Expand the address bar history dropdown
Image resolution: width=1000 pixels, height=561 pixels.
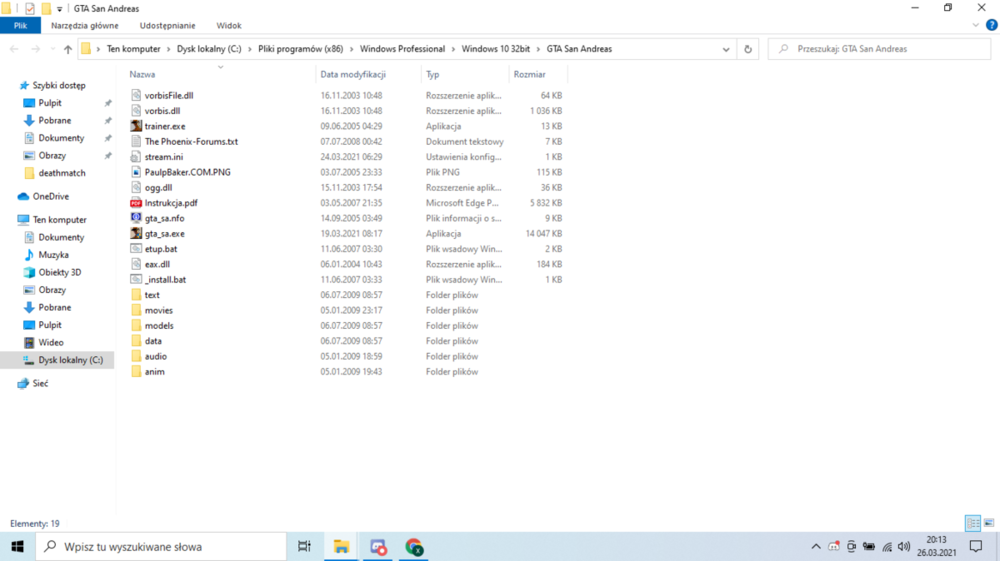pyautogui.click(x=726, y=49)
